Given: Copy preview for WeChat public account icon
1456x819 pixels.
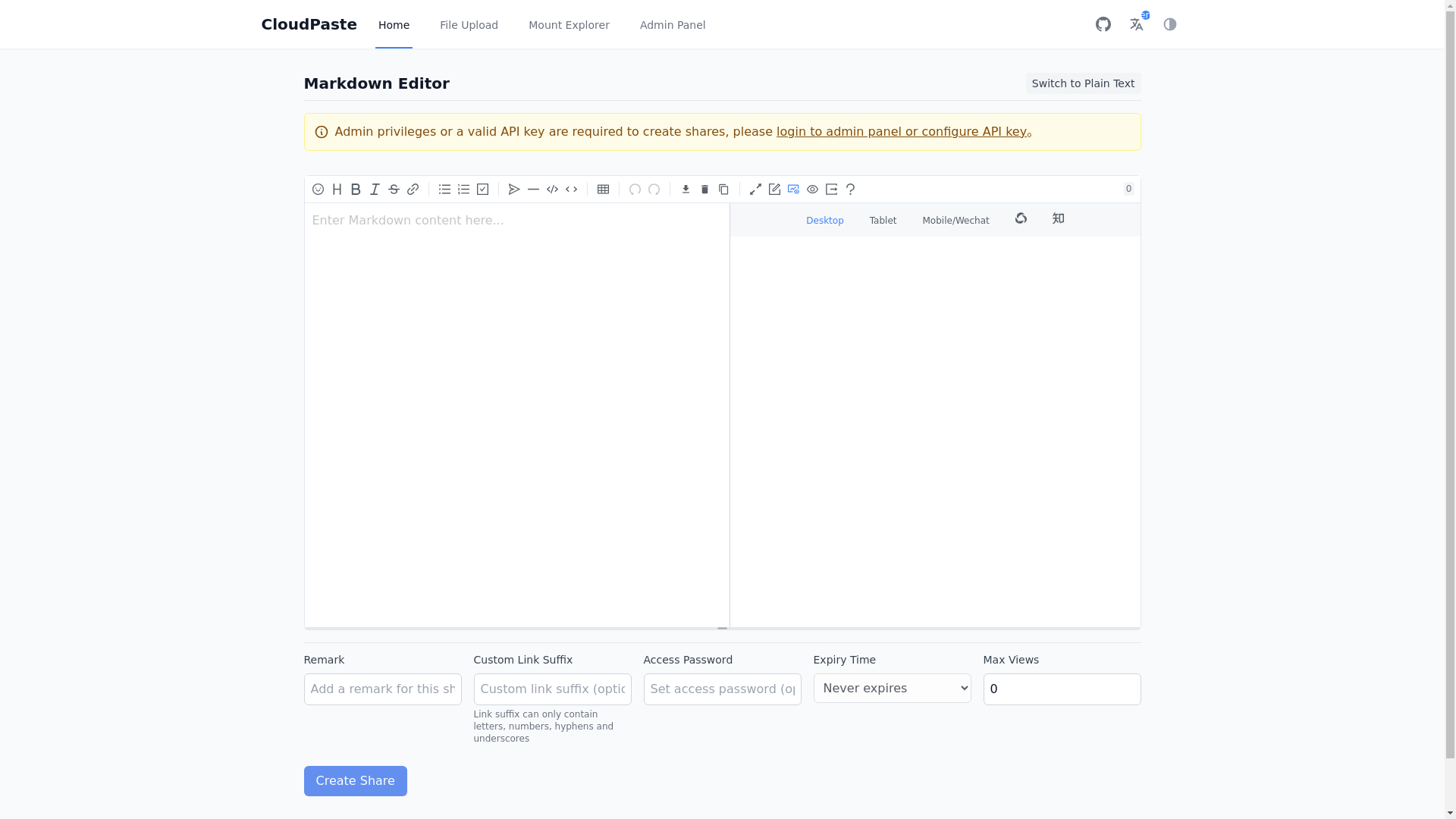Looking at the screenshot, I should 1021,219.
